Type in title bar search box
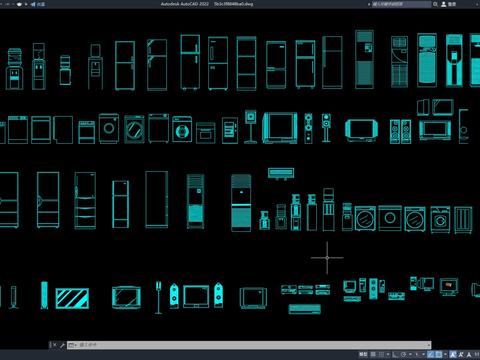480x360 pixels. pos(401,4)
